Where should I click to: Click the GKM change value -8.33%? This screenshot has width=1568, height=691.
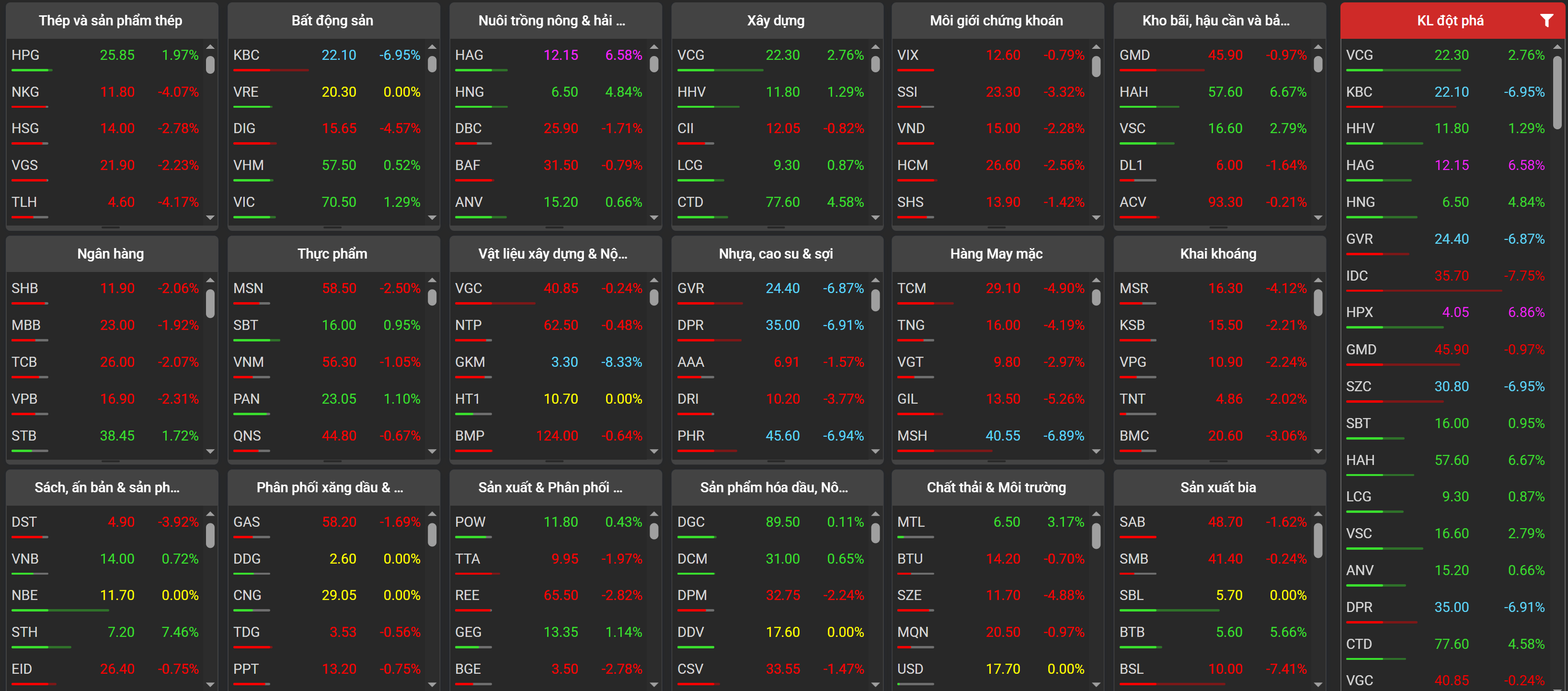(x=621, y=362)
